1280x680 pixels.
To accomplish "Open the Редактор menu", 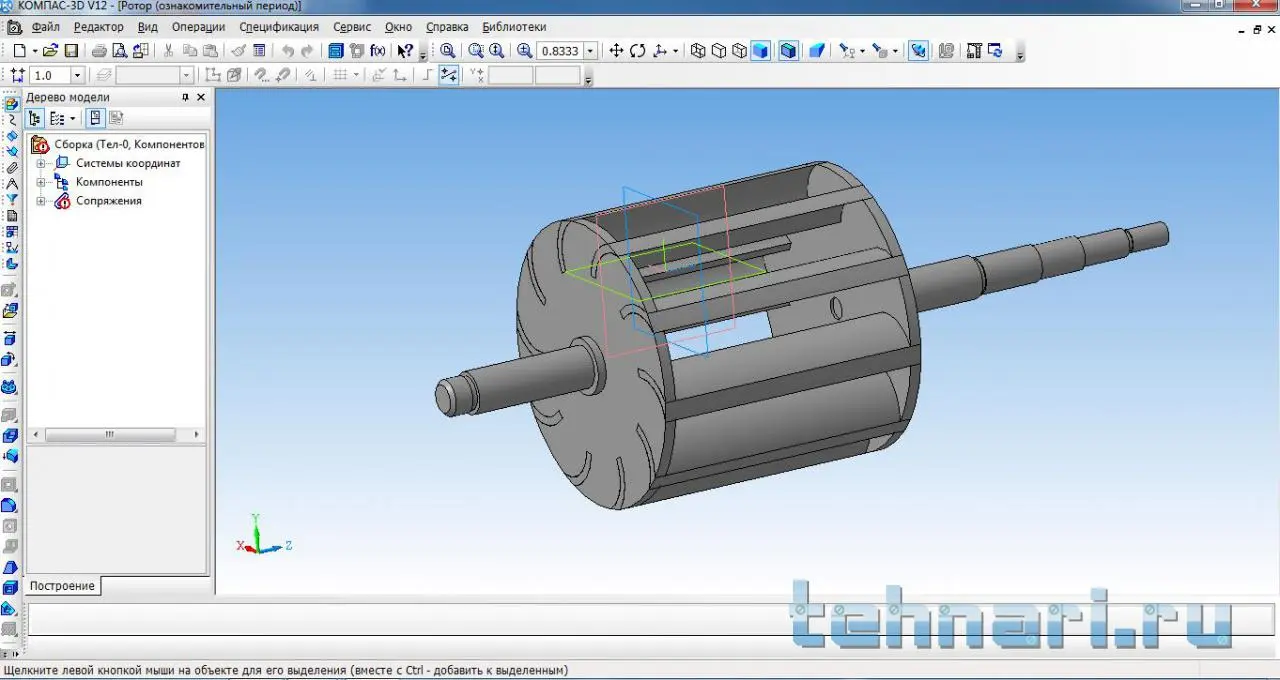I will click(99, 27).
